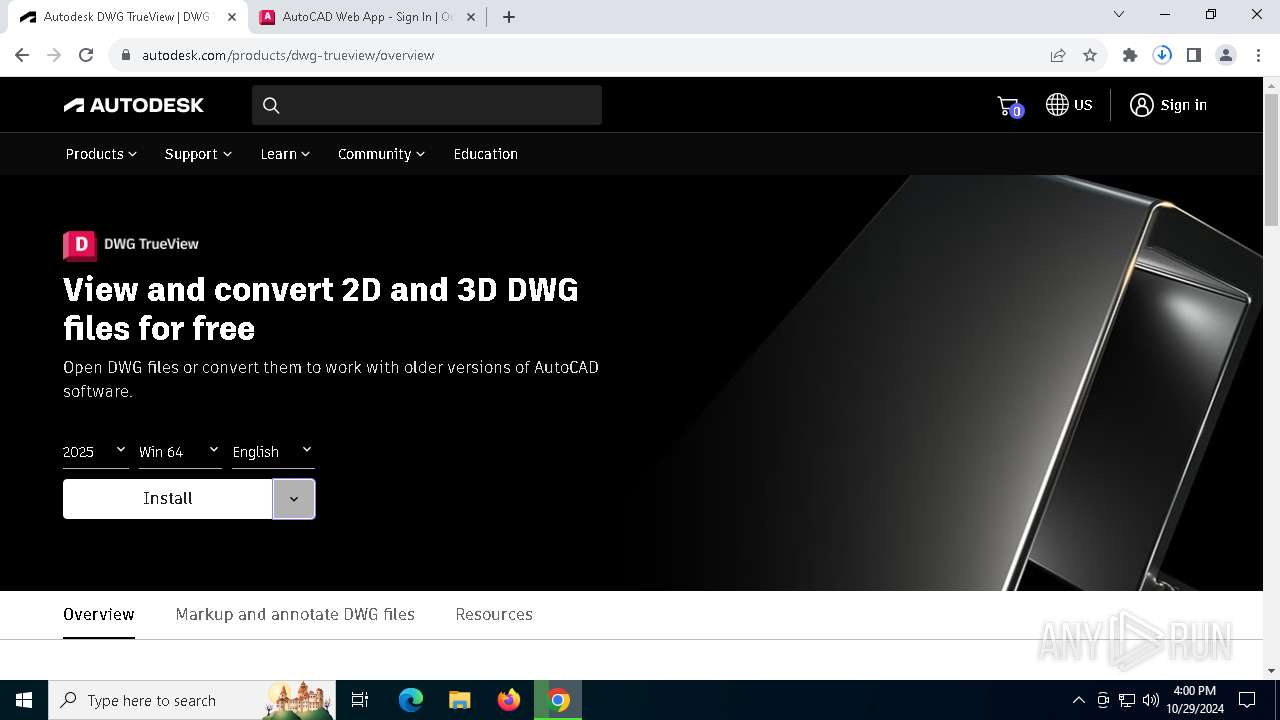Expand the Support menu
The height and width of the screenshot is (720, 1280).
tap(198, 154)
